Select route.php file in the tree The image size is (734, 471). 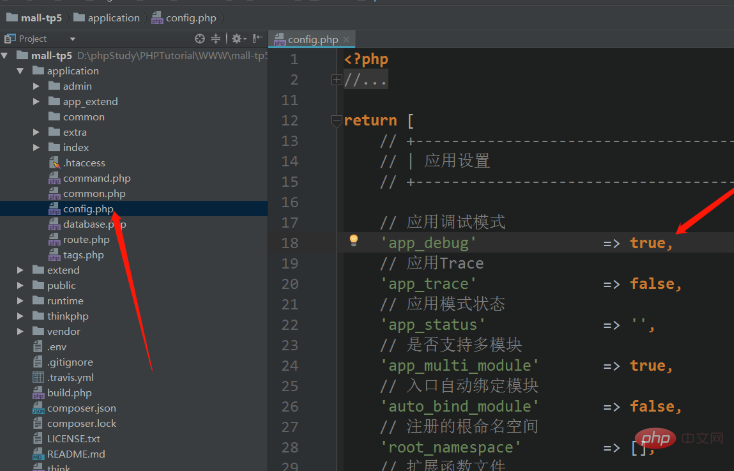pyautogui.click(x=86, y=240)
